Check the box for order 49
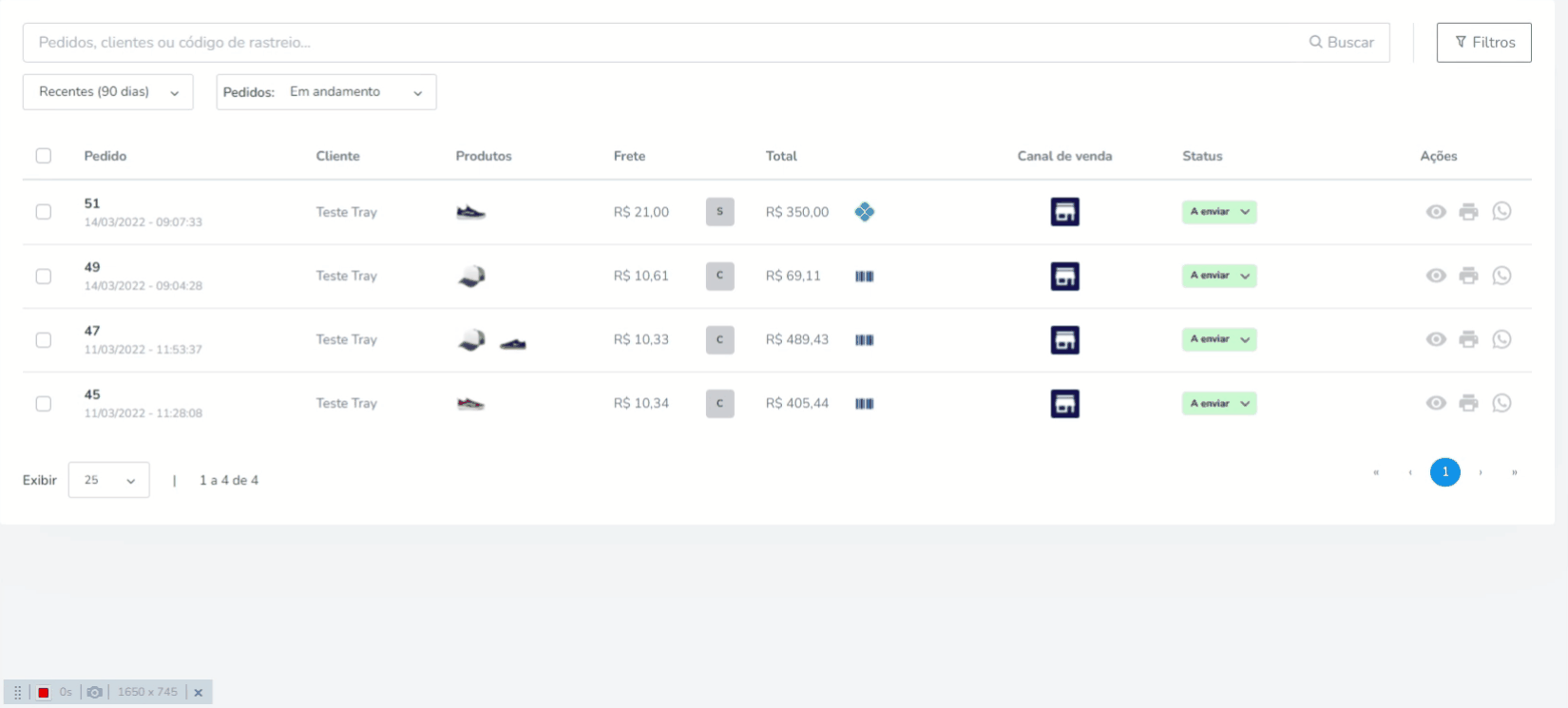Screen dimensions: 1568x708 [x=44, y=276]
